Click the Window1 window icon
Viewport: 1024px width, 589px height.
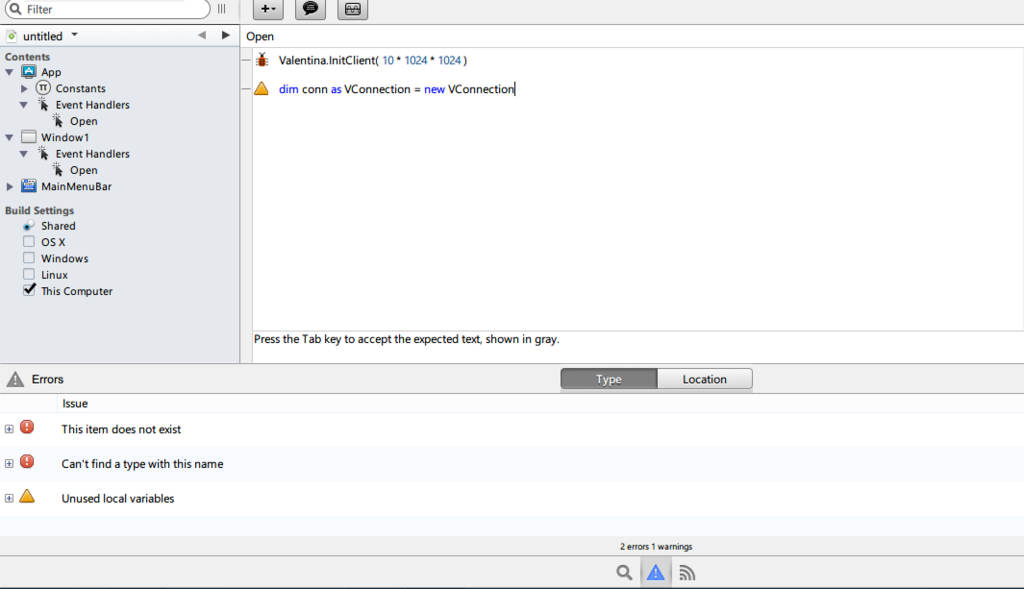[x=29, y=137]
